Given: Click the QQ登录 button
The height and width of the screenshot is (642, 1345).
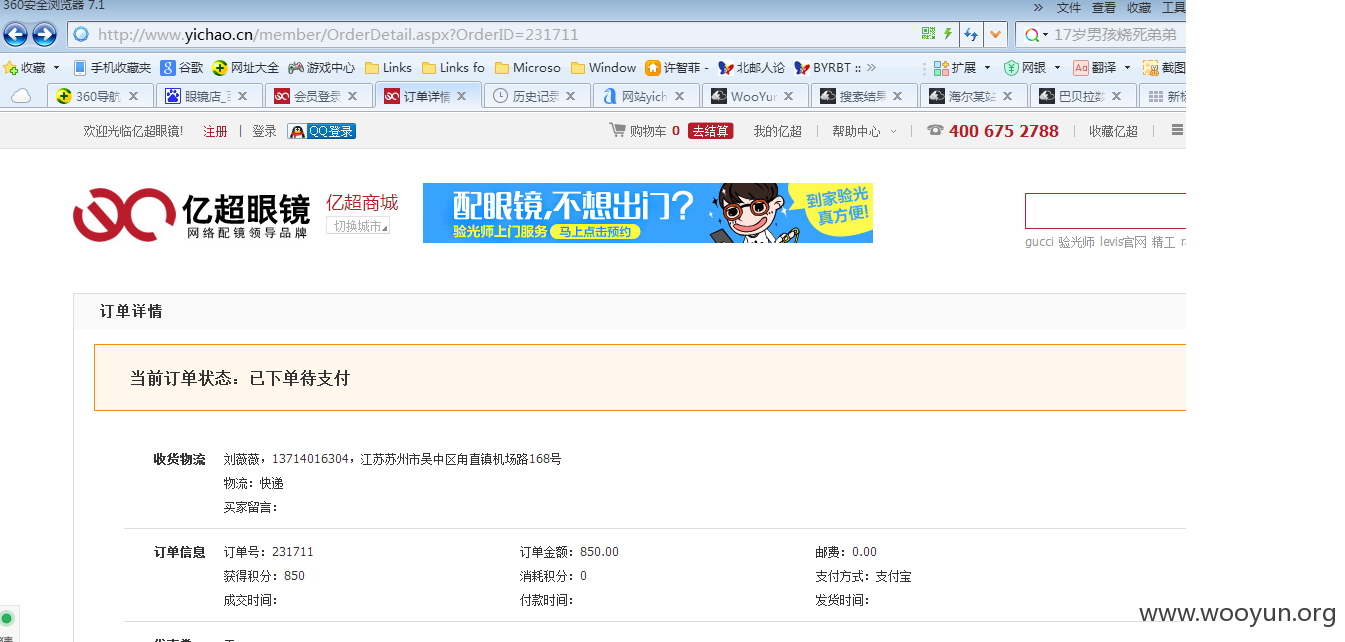Looking at the screenshot, I should click(321, 131).
